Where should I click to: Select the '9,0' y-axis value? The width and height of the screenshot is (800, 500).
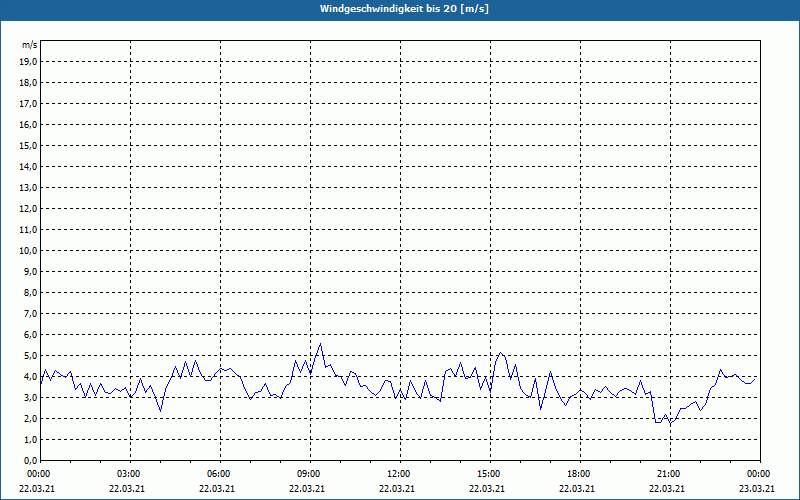tap(30, 271)
